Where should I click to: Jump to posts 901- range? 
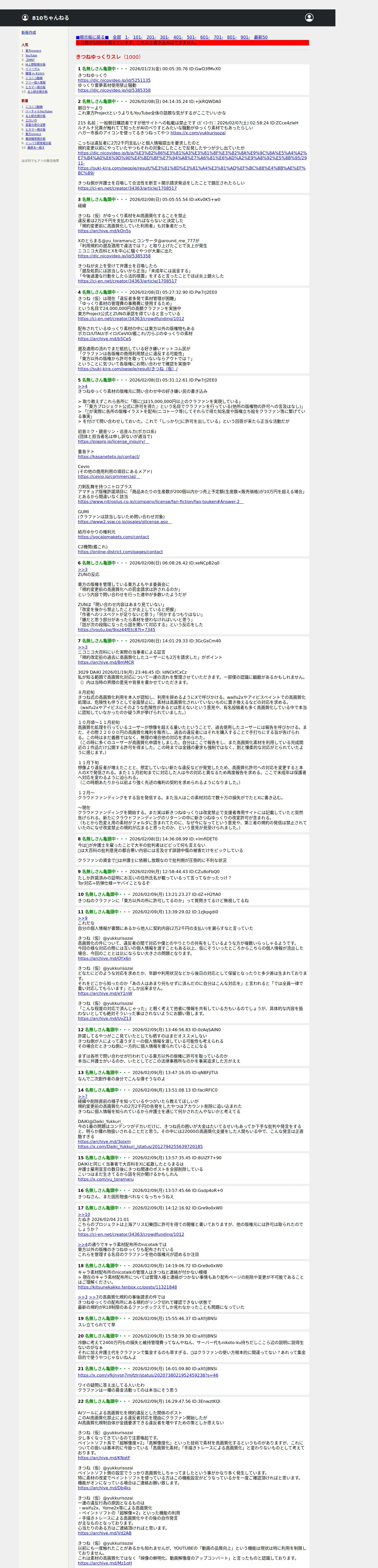coord(245,37)
